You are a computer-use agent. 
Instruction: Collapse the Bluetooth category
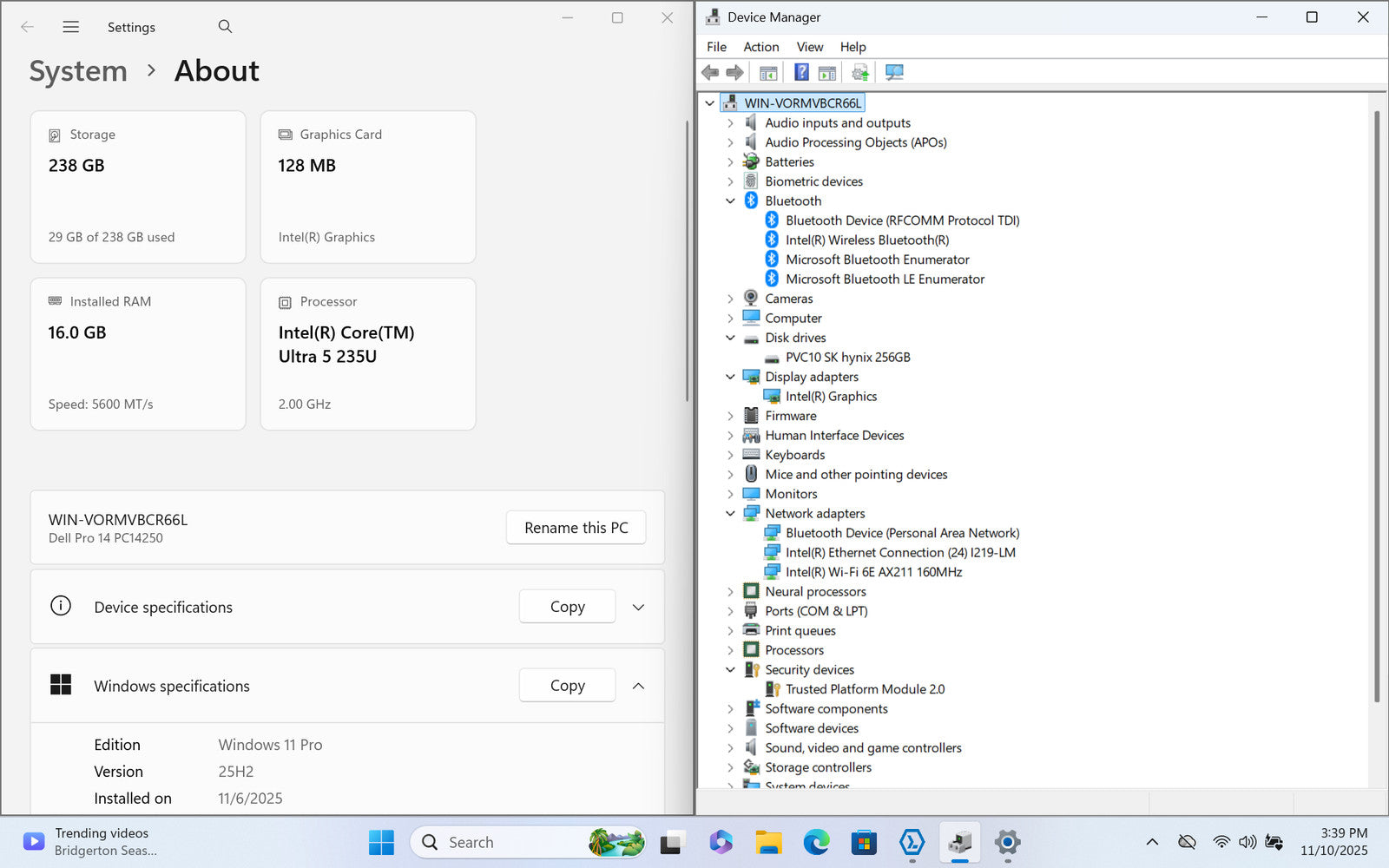pyautogui.click(x=730, y=201)
